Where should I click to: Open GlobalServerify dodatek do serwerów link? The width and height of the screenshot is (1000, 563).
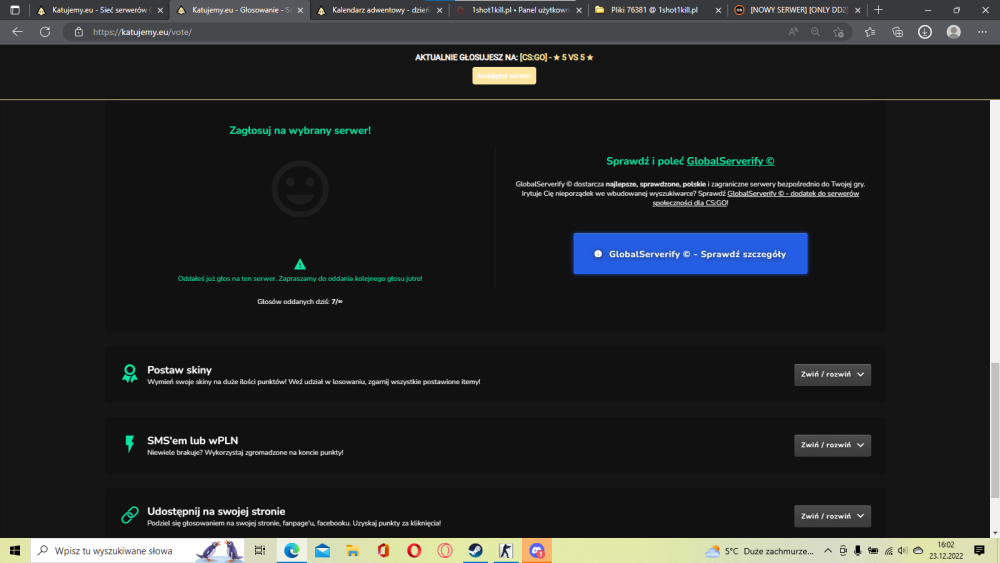(793, 194)
